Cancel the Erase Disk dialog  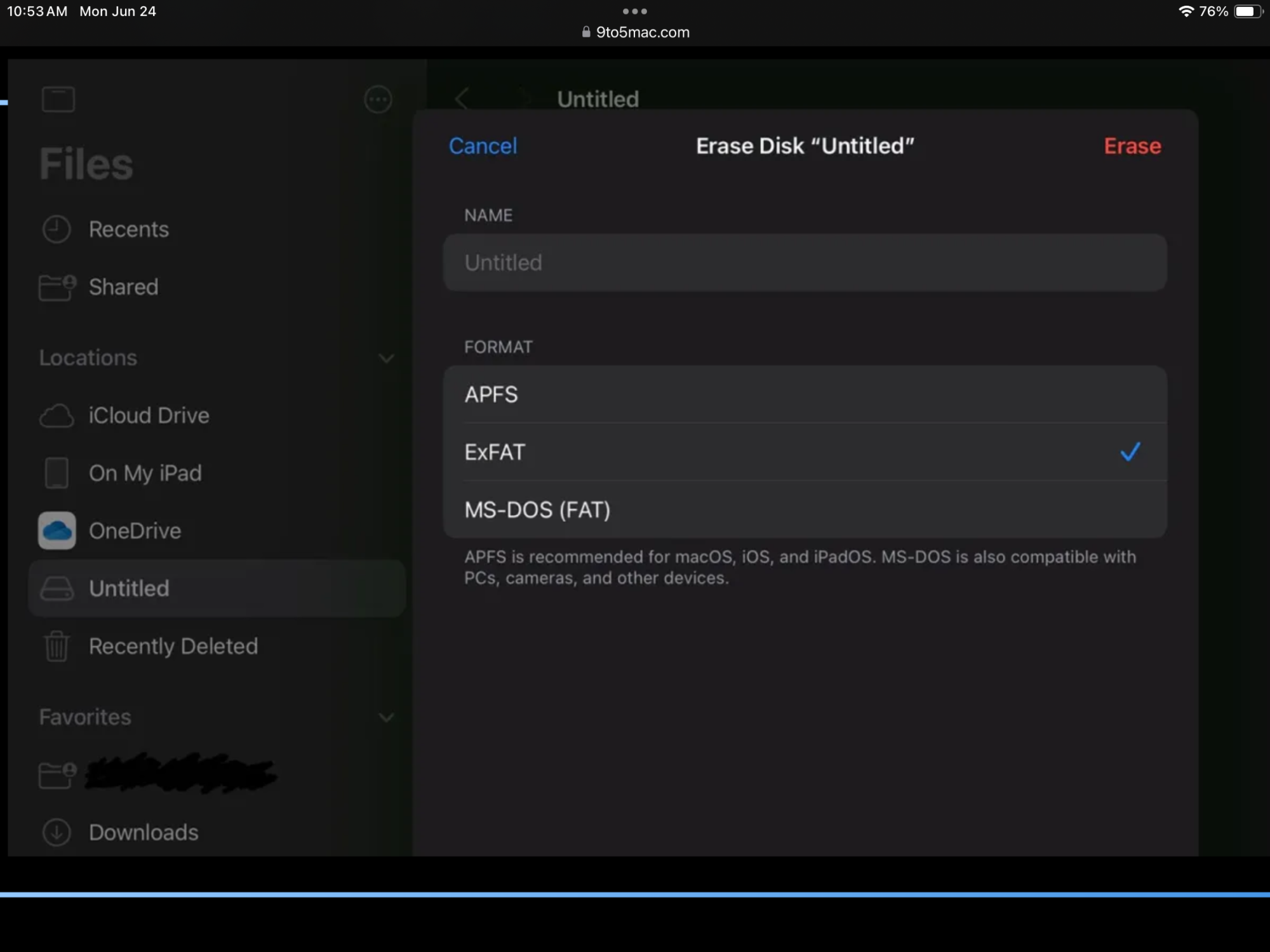point(483,146)
